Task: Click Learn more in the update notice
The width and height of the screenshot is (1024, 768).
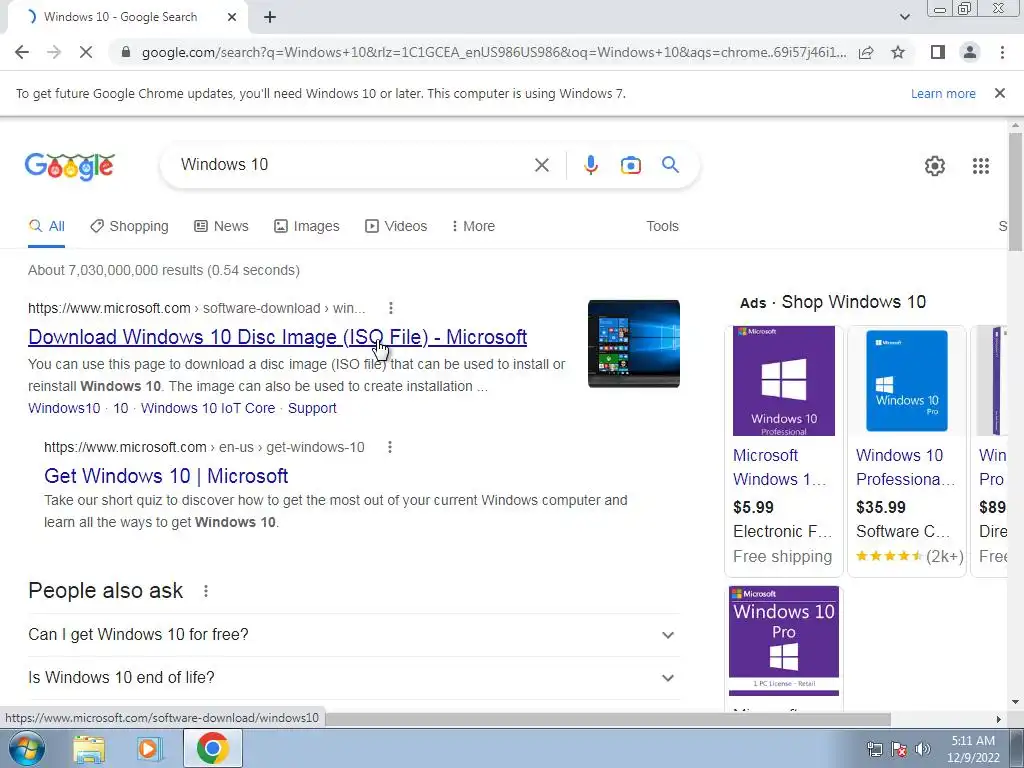Action: point(943,93)
